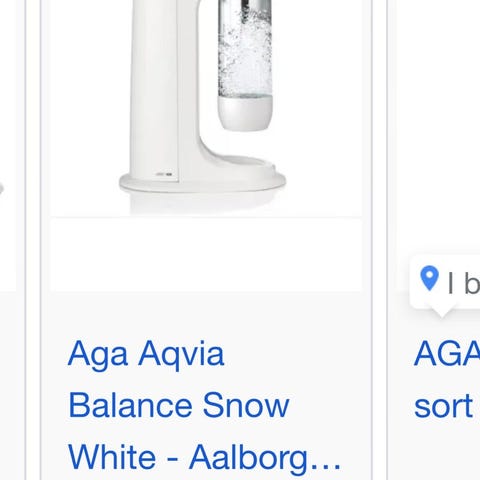Open the AGA product link on the next card
Viewport: 480px width, 480px height.
447,380
